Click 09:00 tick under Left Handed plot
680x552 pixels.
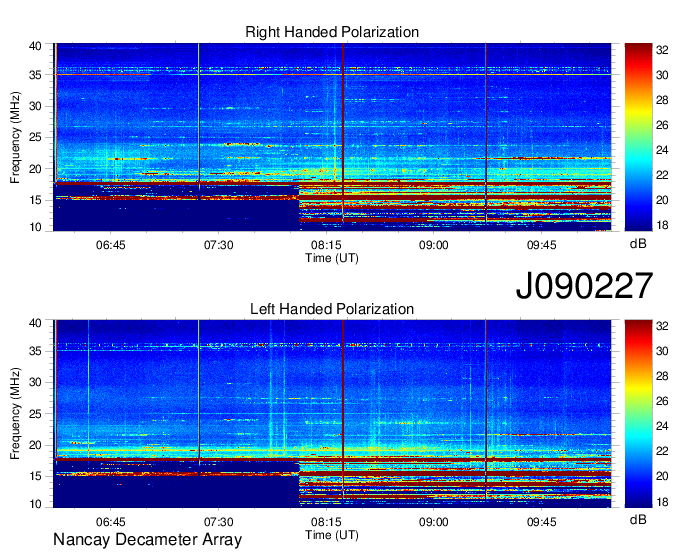tap(434, 522)
